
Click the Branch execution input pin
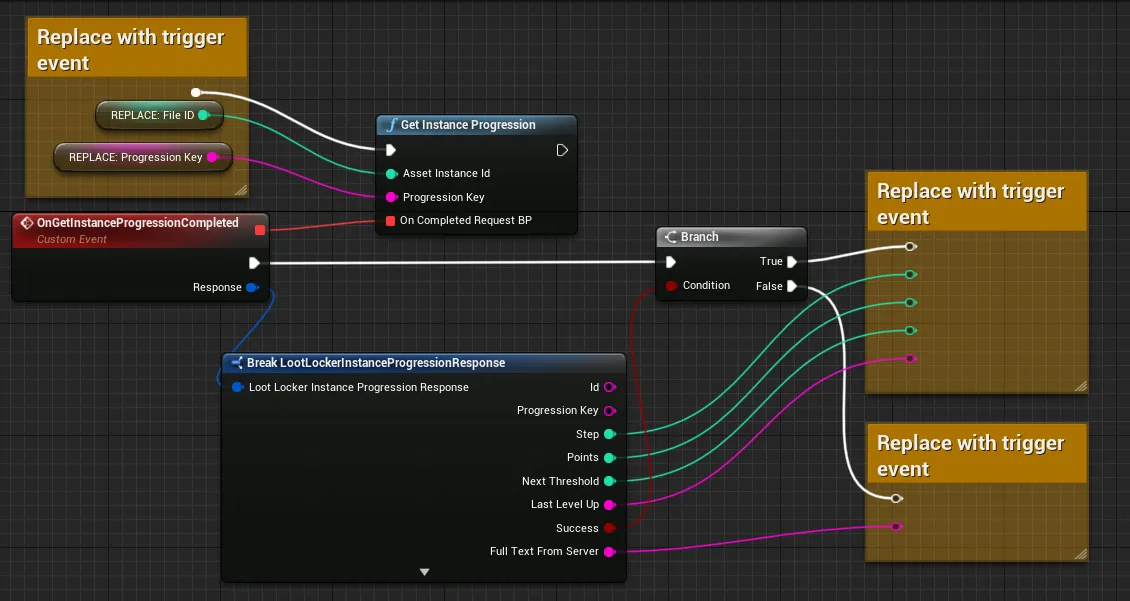pyautogui.click(x=671, y=262)
